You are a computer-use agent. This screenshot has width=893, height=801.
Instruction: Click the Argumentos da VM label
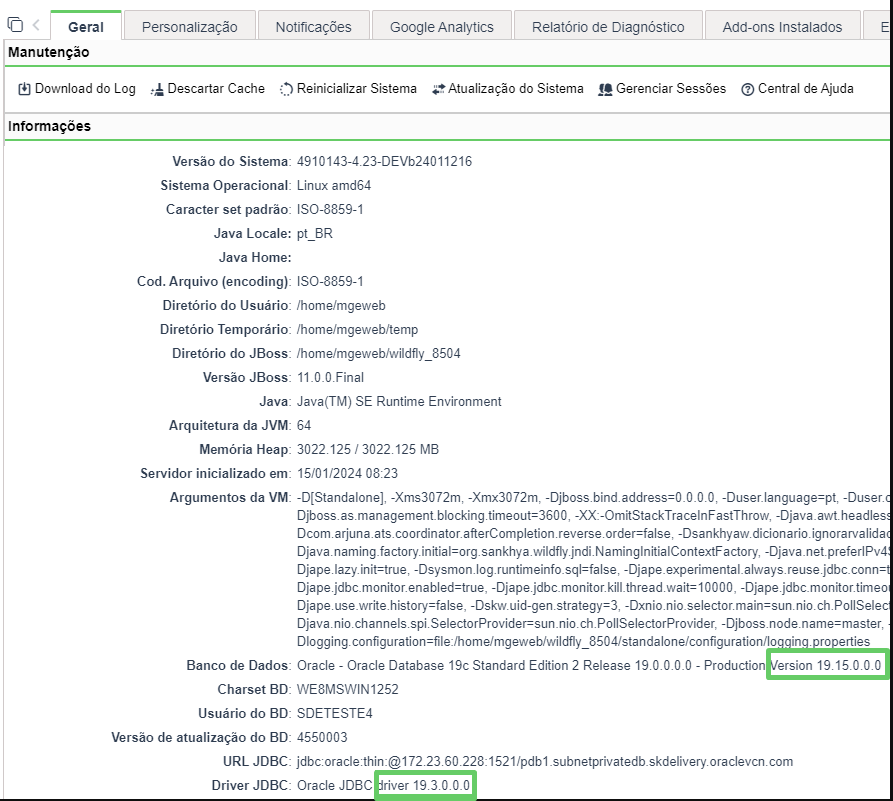click(230, 497)
